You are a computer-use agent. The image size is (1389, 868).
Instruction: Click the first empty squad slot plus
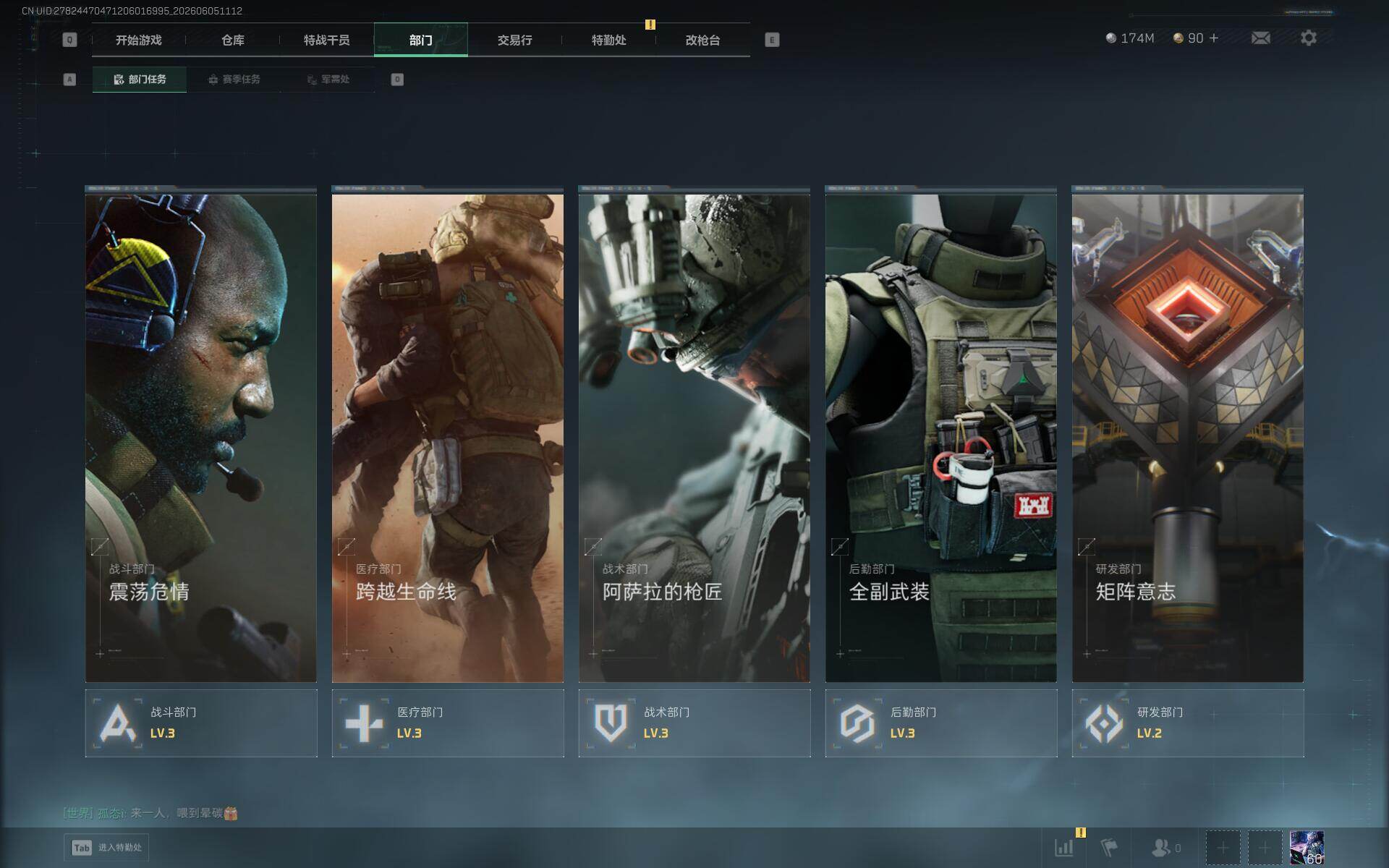(1223, 847)
